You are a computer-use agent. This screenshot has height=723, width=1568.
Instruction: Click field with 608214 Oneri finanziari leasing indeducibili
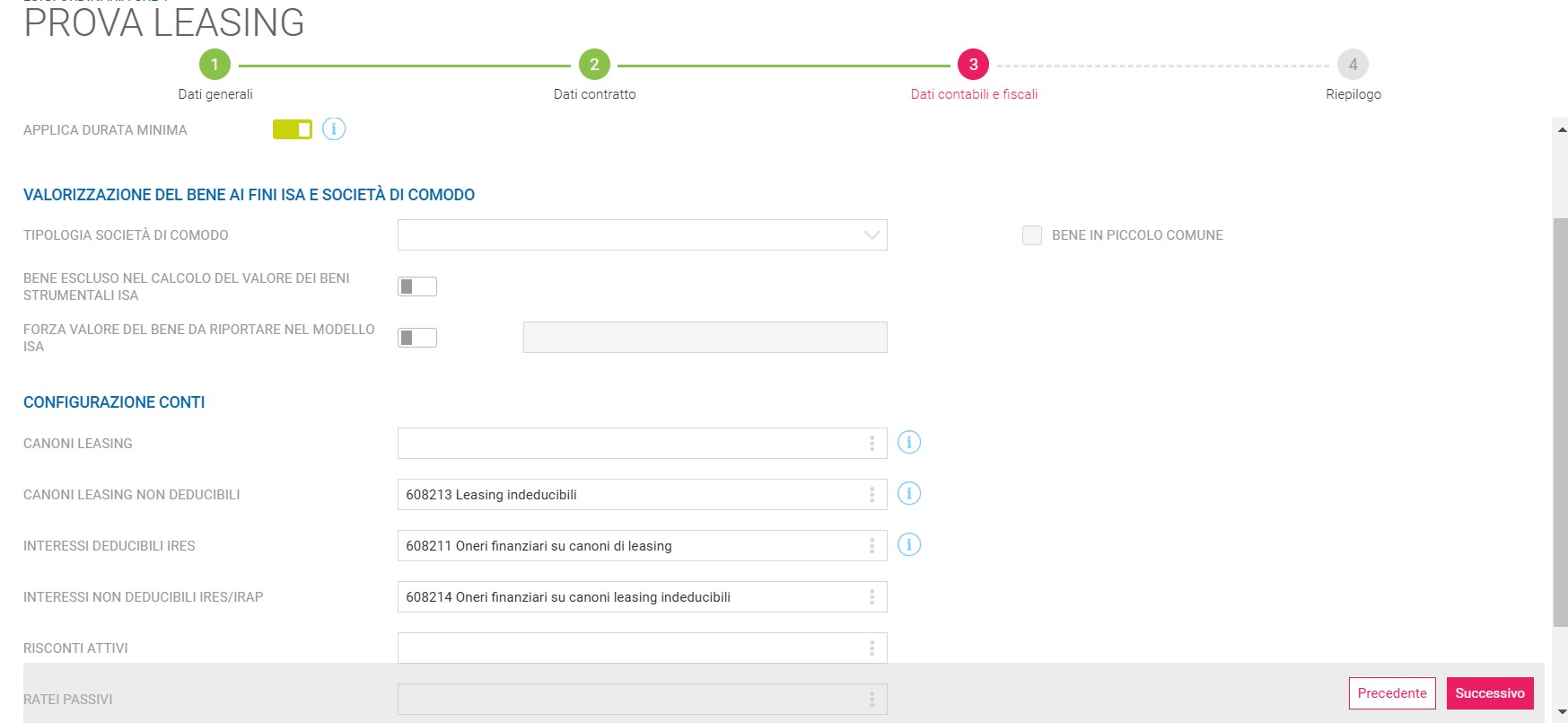point(643,597)
